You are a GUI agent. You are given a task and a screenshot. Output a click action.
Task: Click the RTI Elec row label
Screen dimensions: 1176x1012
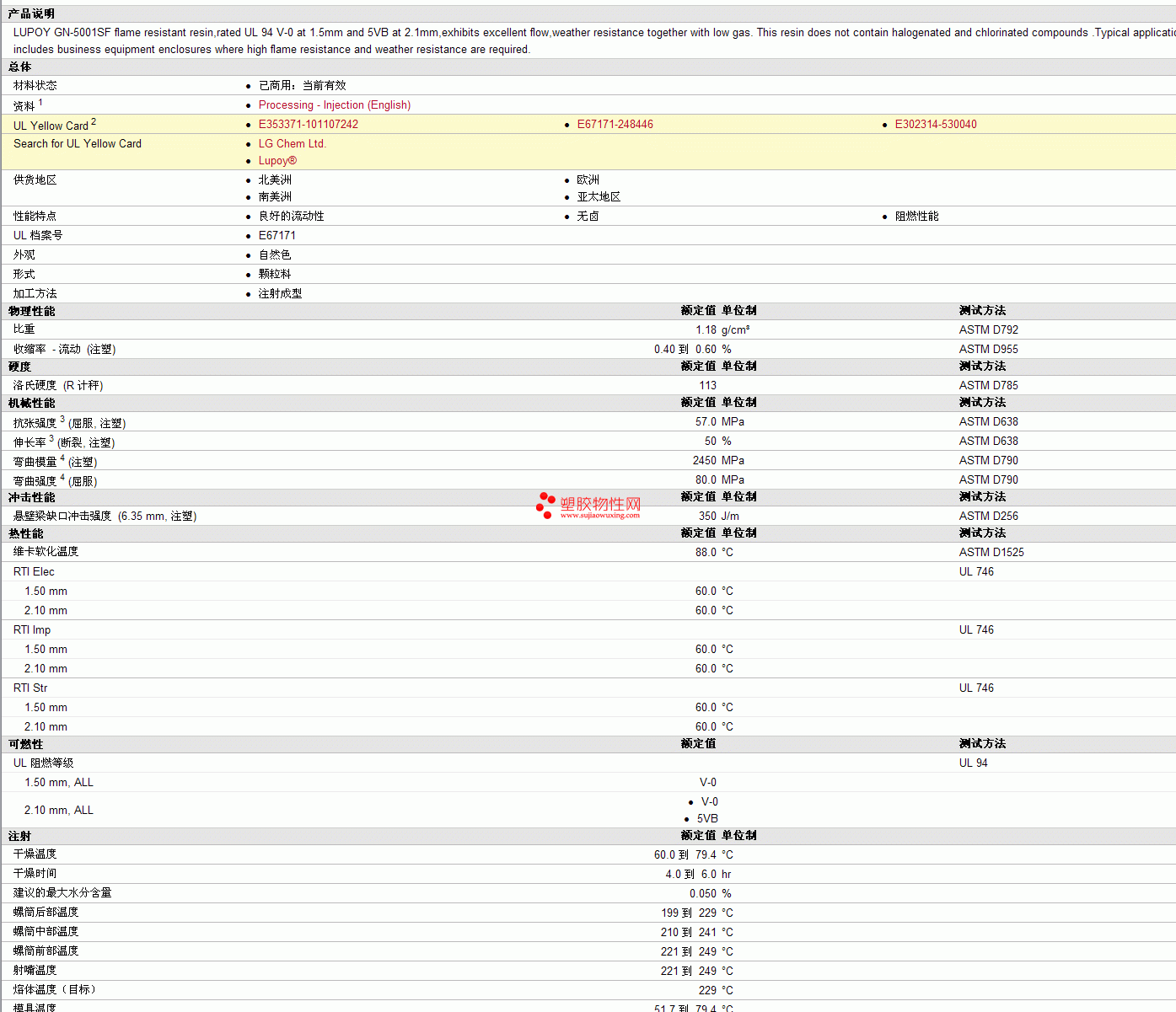point(34,572)
